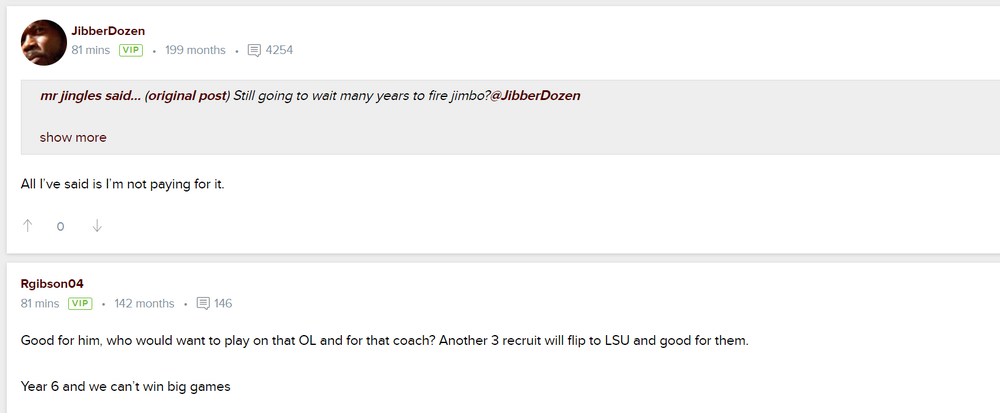Click JibberDozen's 4254 post count
Image resolution: width=1000 pixels, height=413 pixels.
click(x=279, y=50)
